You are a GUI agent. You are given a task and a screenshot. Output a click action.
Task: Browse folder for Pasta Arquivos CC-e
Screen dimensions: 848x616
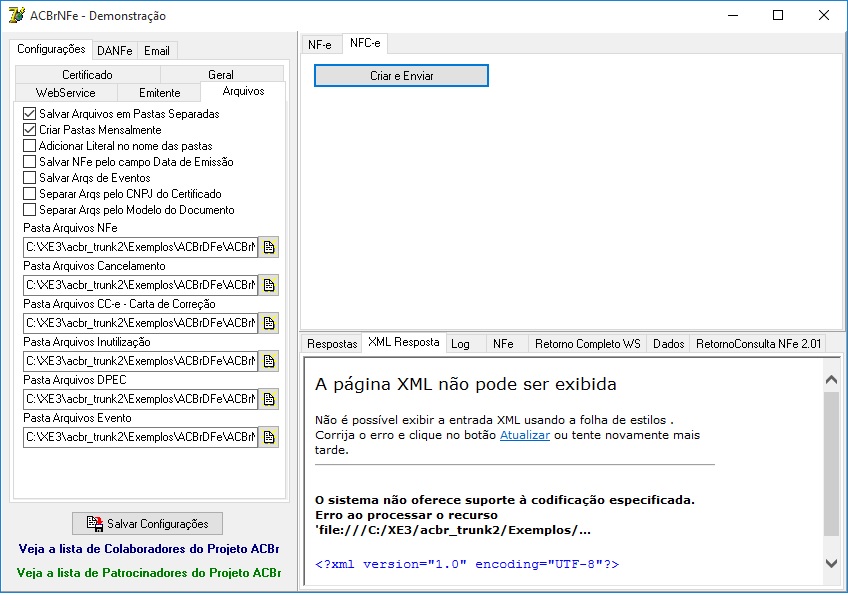pos(269,323)
